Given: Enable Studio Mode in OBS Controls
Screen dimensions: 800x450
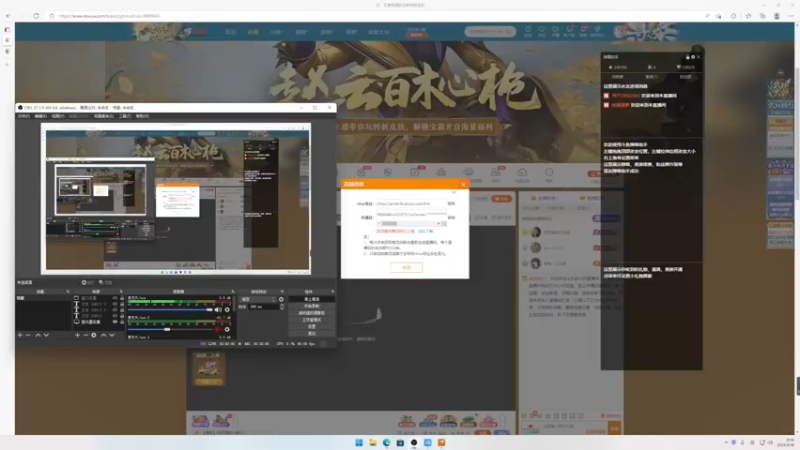Looking at the screenshot, I should click(312, 320).
